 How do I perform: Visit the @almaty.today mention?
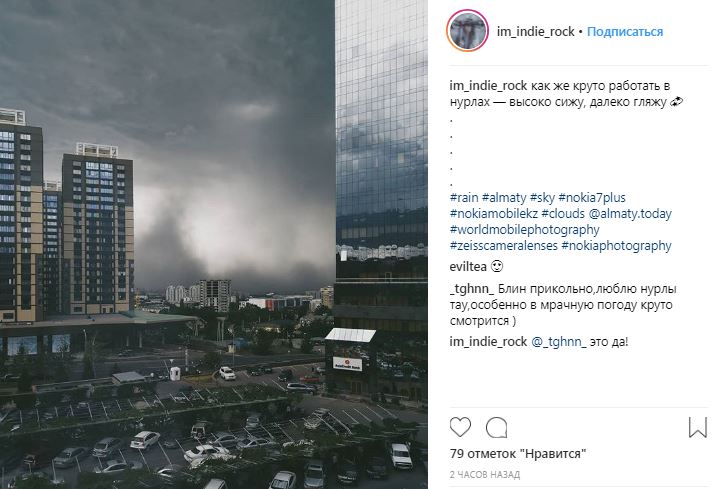(630, 214)
